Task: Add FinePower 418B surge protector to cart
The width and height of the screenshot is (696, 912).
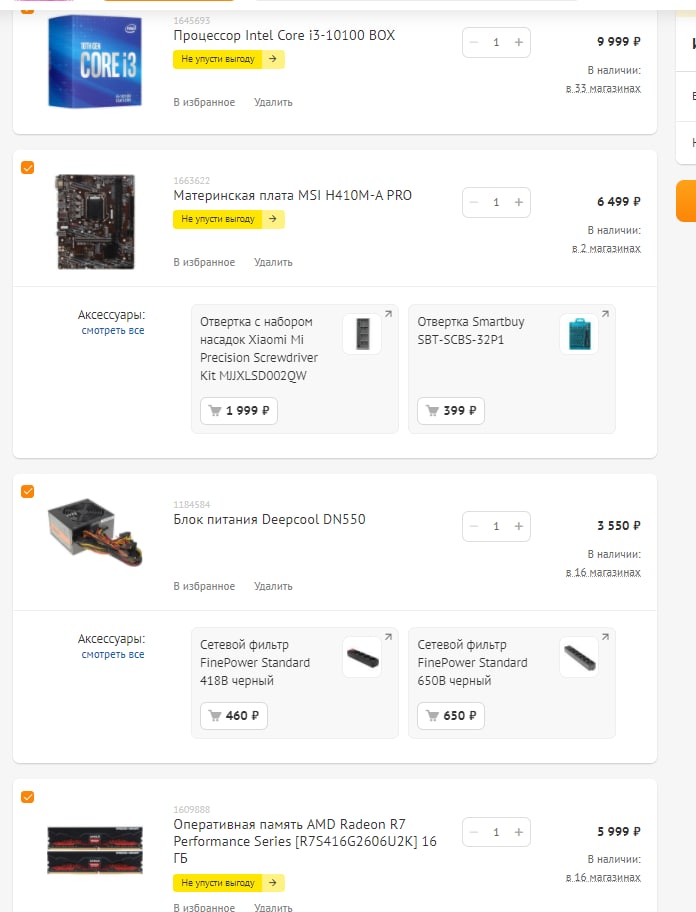Action: (234, 716)
